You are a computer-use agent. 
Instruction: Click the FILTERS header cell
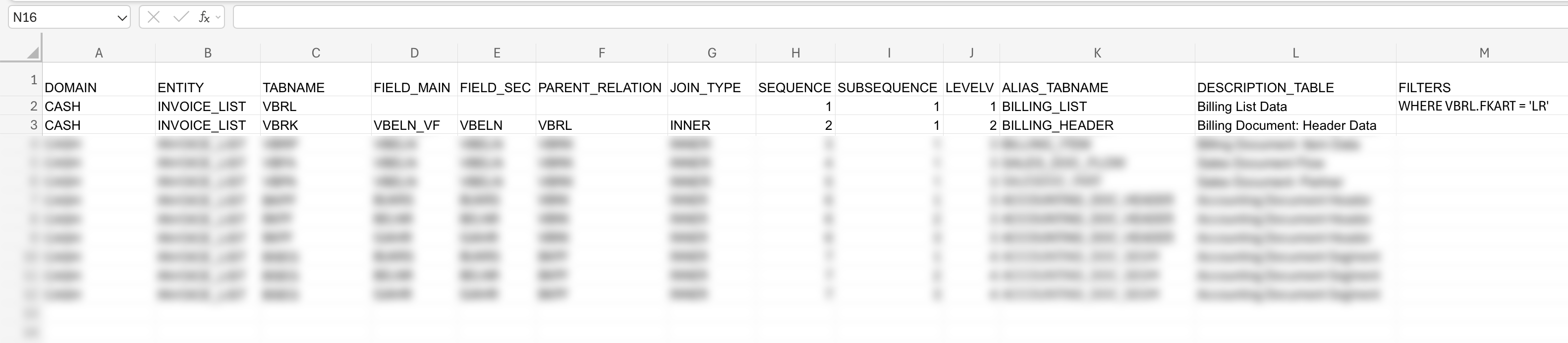pyautogui.click(x=1424, y=87)
